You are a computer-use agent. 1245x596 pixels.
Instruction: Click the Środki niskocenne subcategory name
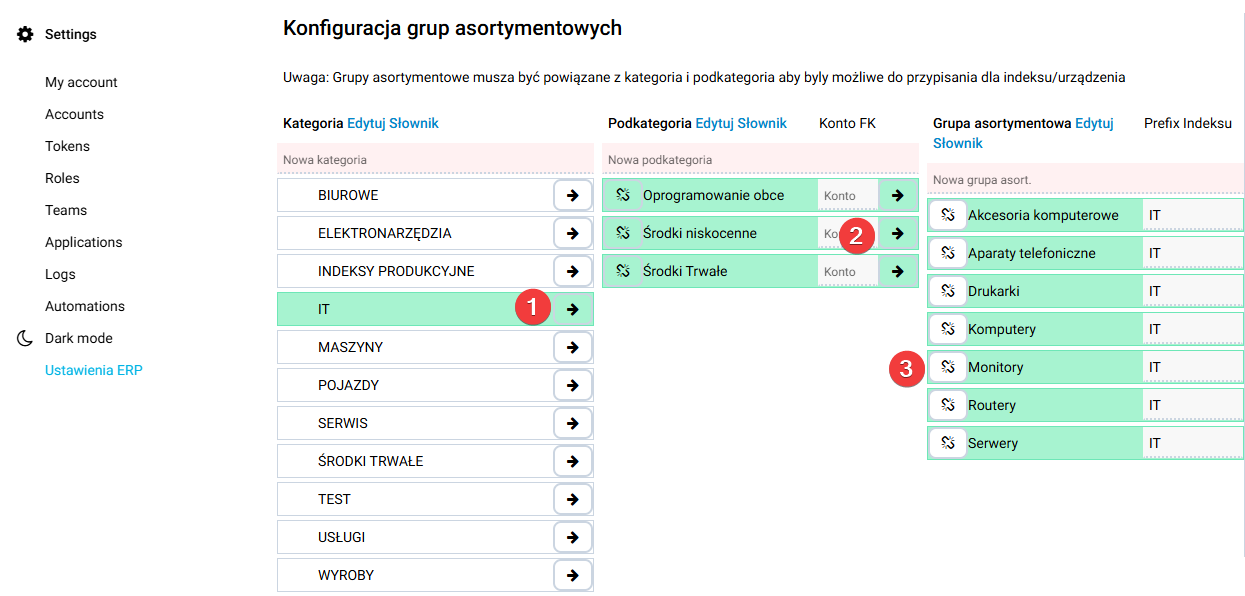pyautogui.click(x=700, y=233)
